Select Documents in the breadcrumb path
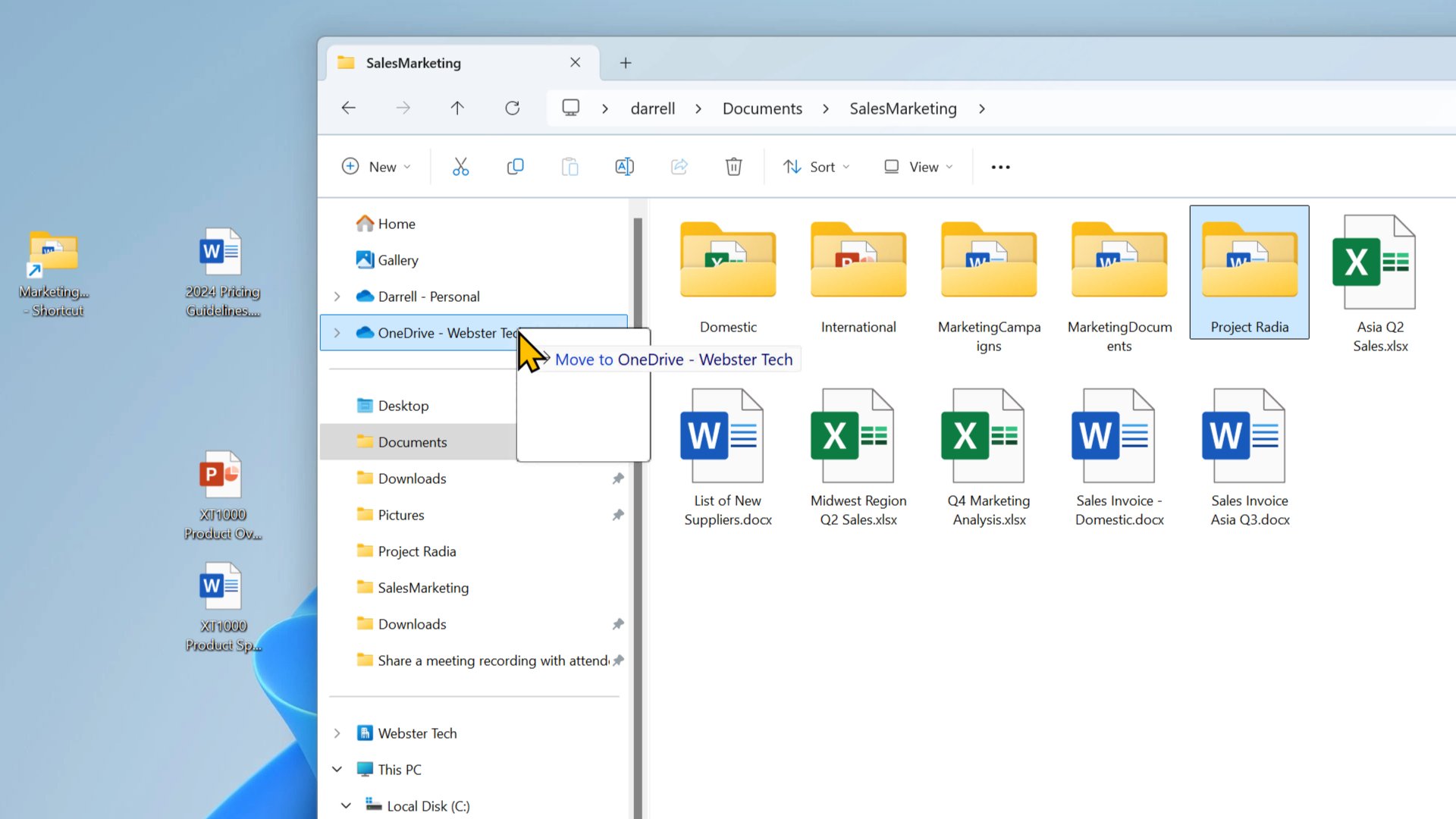The image size is (1456, 819). pos(762,108)
